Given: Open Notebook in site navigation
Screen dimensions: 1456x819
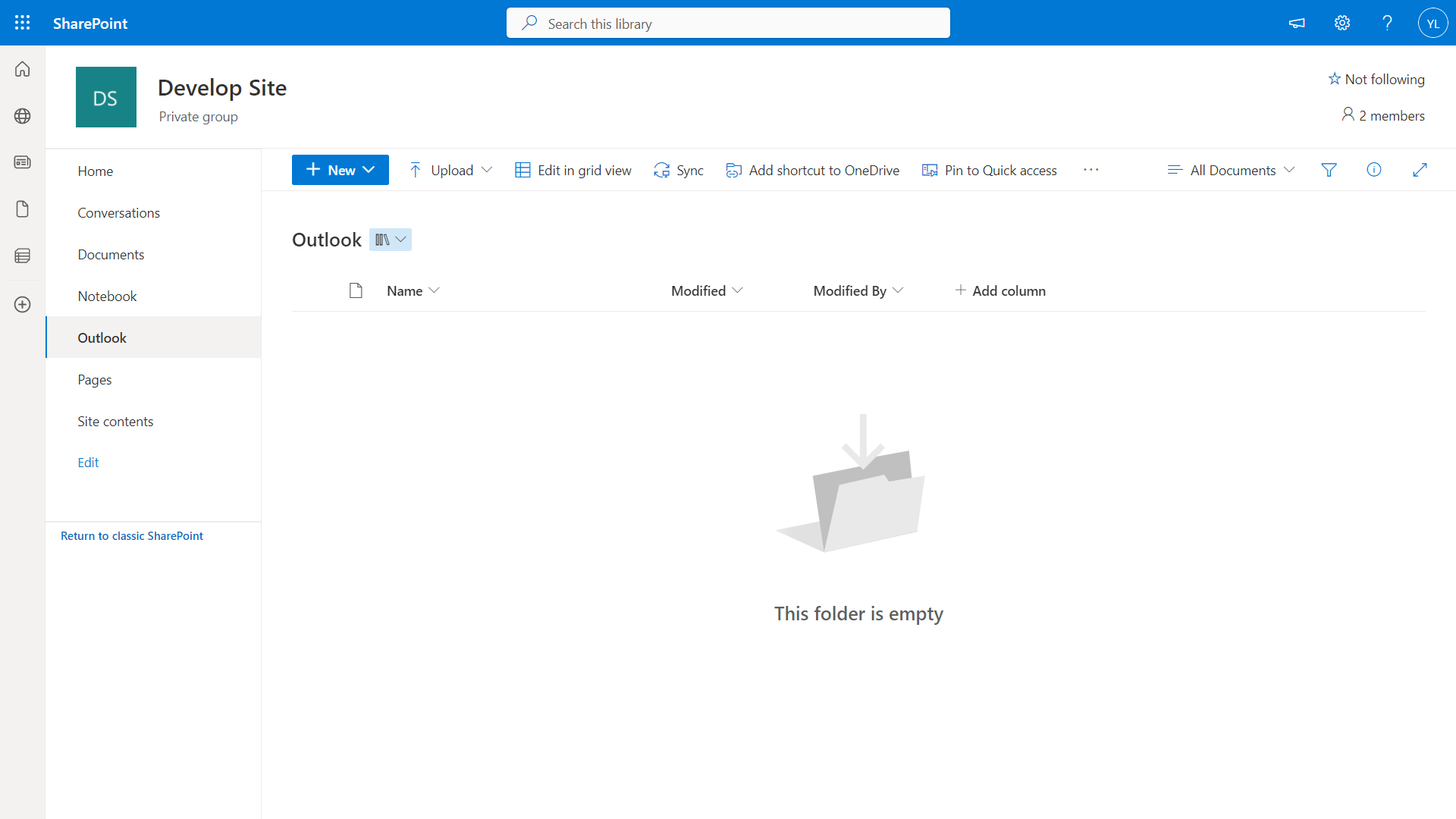Looking at the screenshot, I should pyautogui.click(x=154, y=296).
